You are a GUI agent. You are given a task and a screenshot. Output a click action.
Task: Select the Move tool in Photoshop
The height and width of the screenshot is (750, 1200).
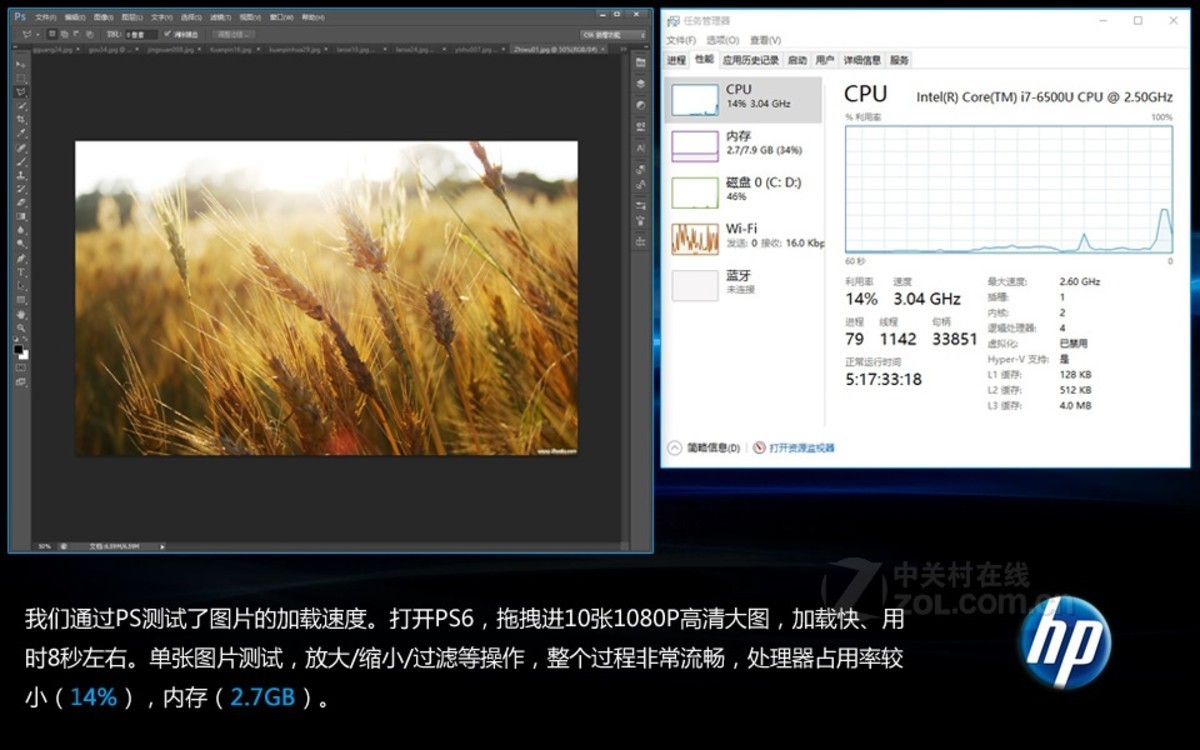pyautogui.click(x=21, y=64)
